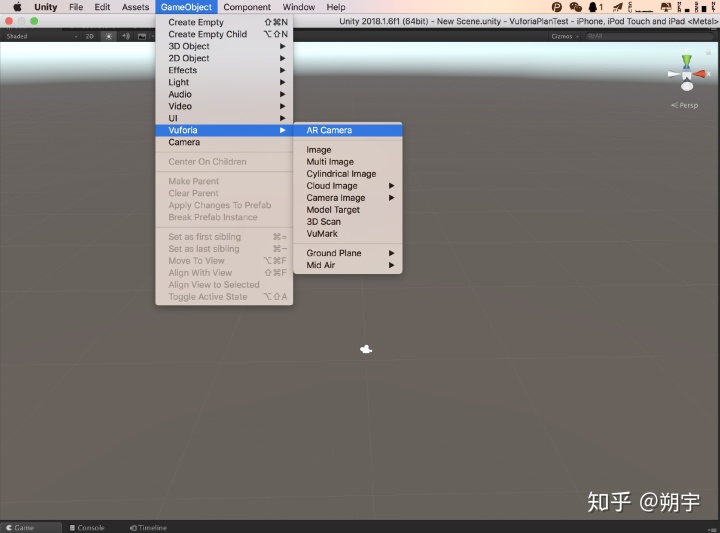Switch to the Console tab
Screen dimensions: 720x533
[87, 527]
